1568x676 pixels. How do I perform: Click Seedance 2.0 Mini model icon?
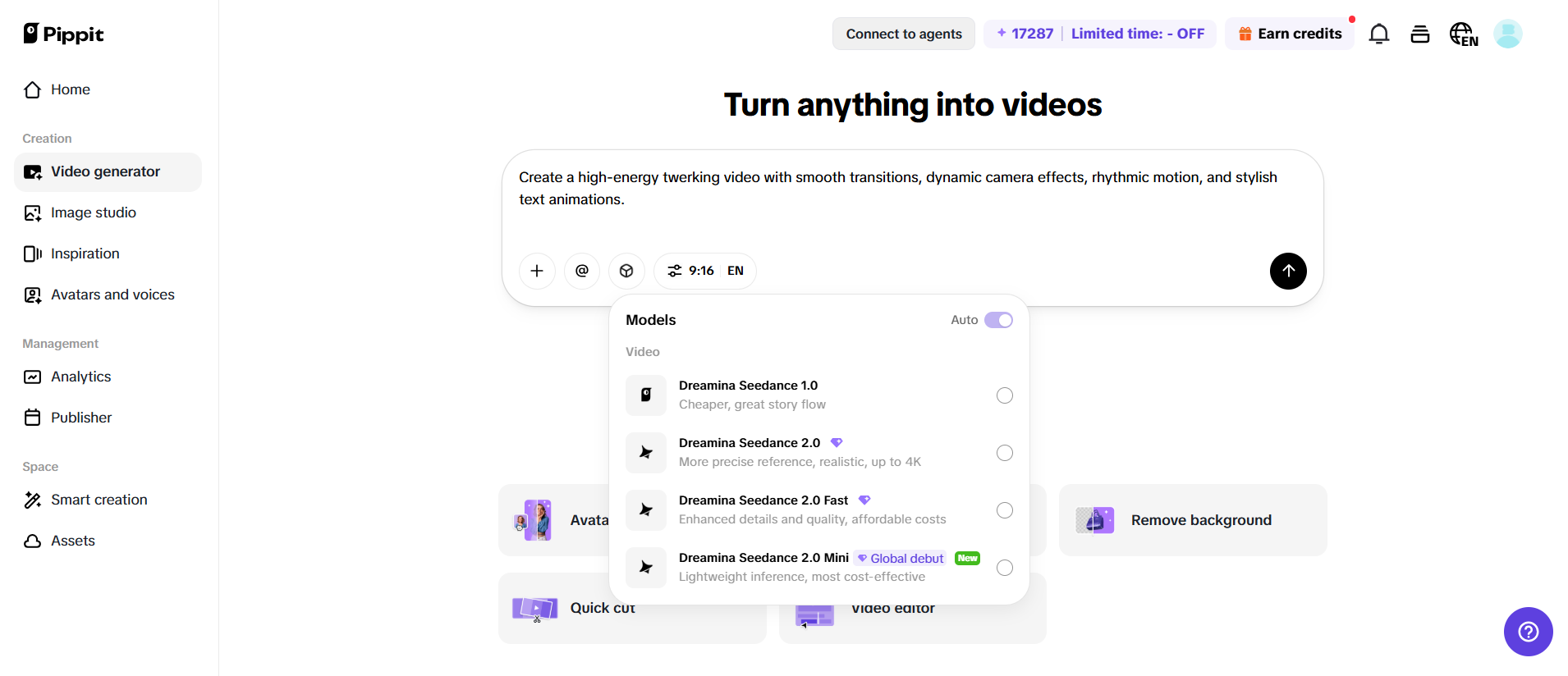646,568
